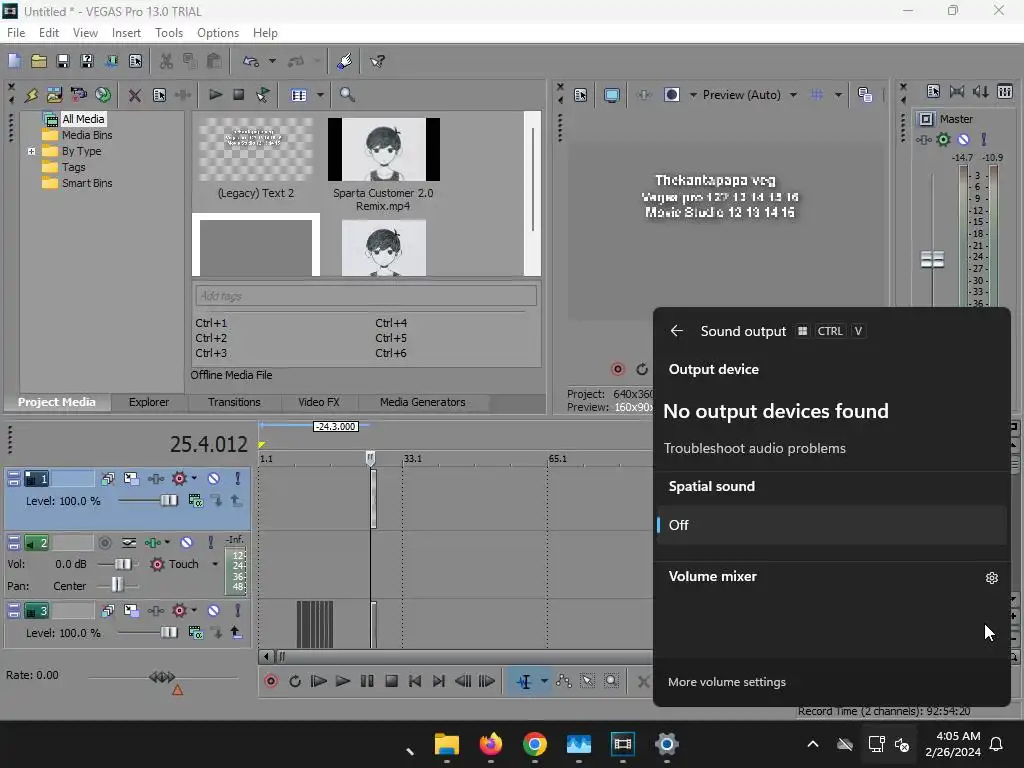Mute video track 3
Viewport: 1024px width, 768px height.
pyautogui.click(x=214, y=611)
